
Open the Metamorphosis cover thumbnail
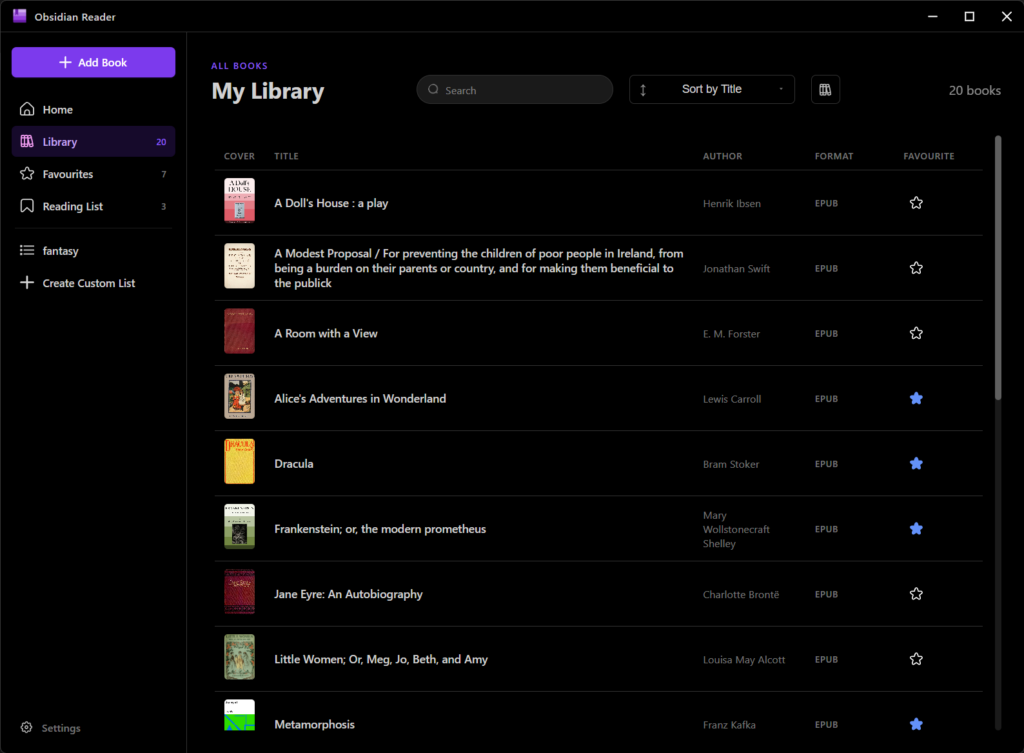(240, 715)
